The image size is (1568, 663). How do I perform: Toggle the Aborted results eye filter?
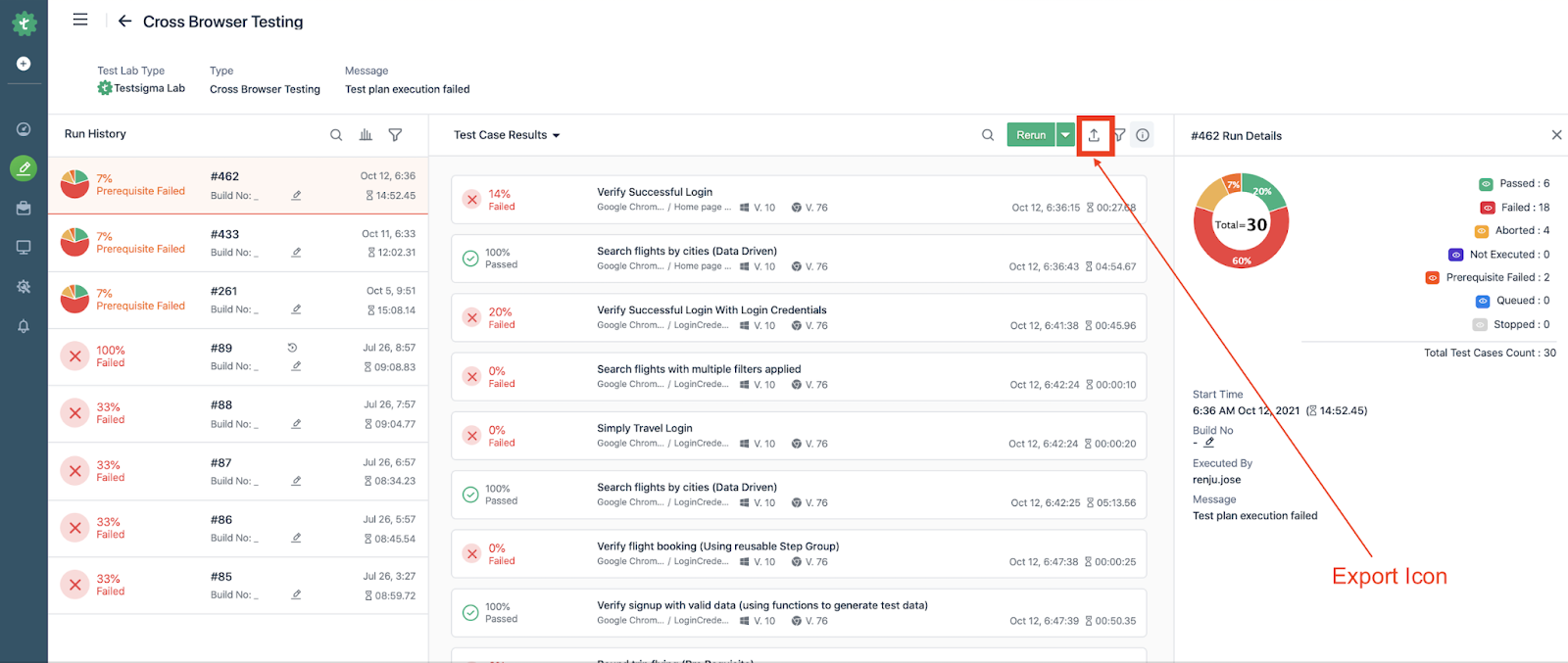[x=1482, y=231]
